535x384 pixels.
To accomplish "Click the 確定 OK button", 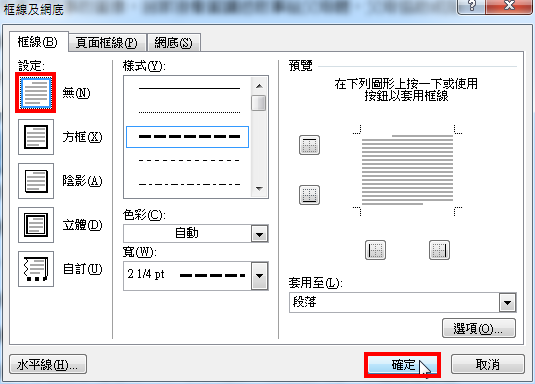I will 403,365.
